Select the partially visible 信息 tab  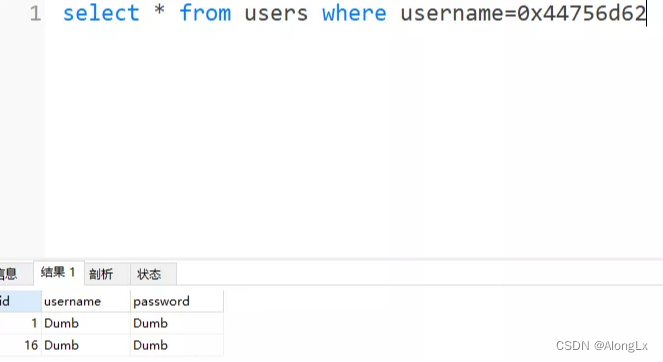[16, 274]
